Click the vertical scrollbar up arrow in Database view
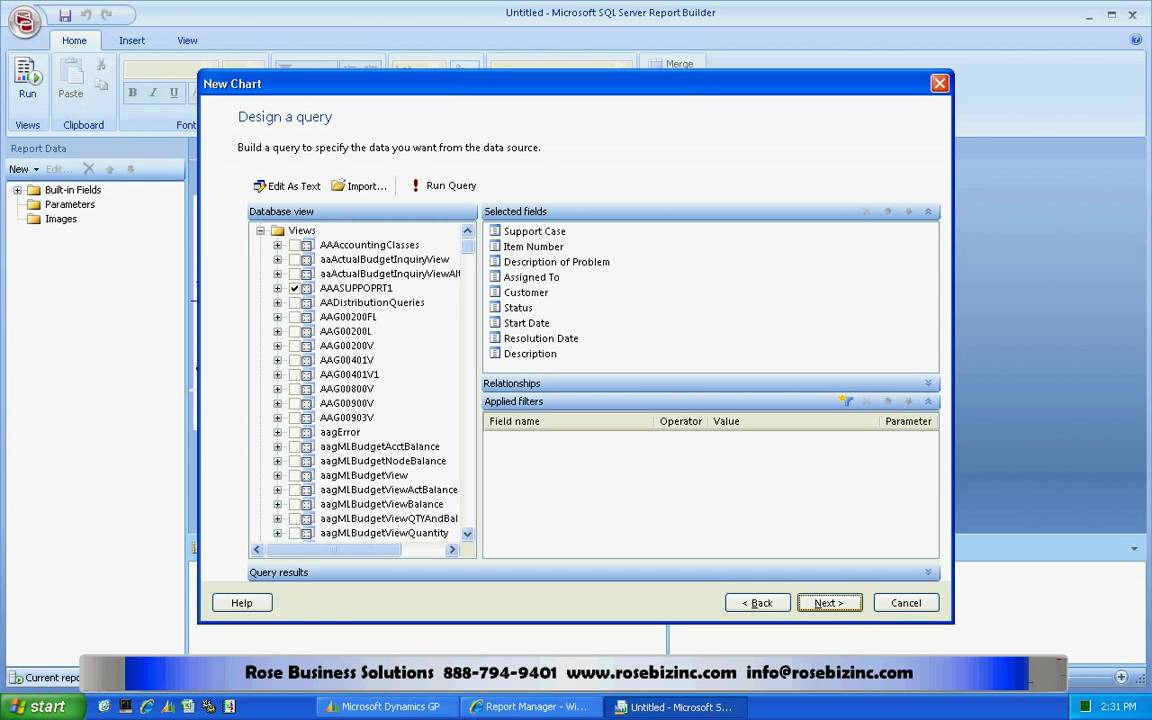Viewport: 1152px width, 720px height. (x=467, y=231)
